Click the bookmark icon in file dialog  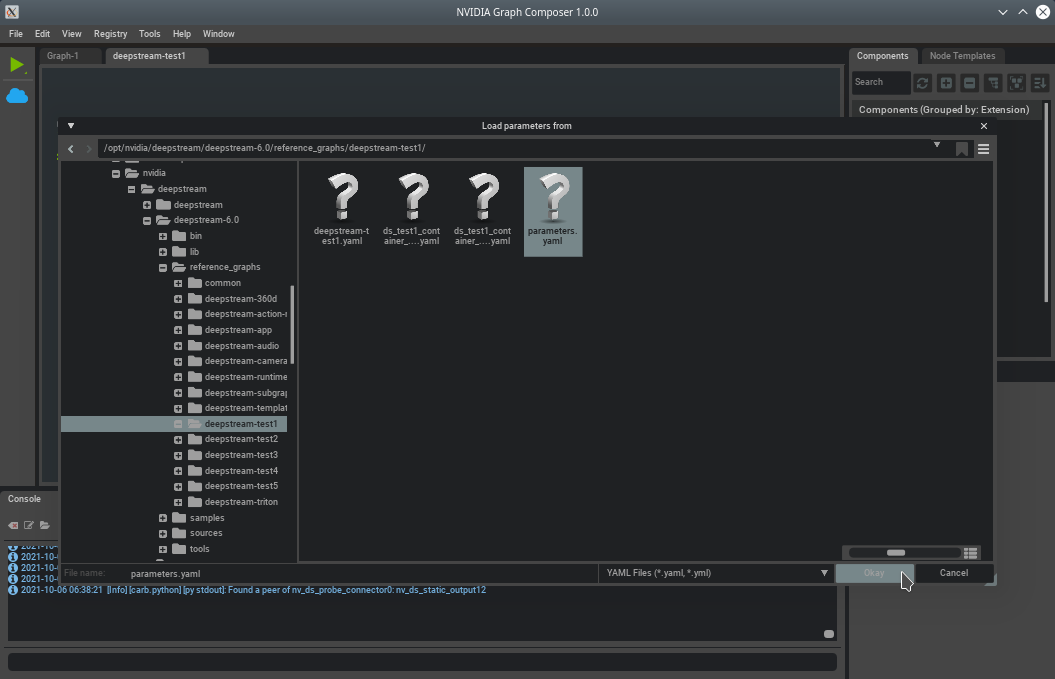[x=962, y=149]
